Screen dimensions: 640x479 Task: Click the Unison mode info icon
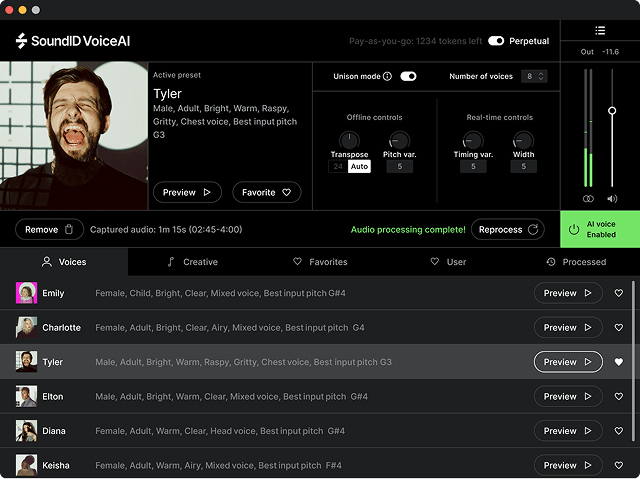pos(389,76)
